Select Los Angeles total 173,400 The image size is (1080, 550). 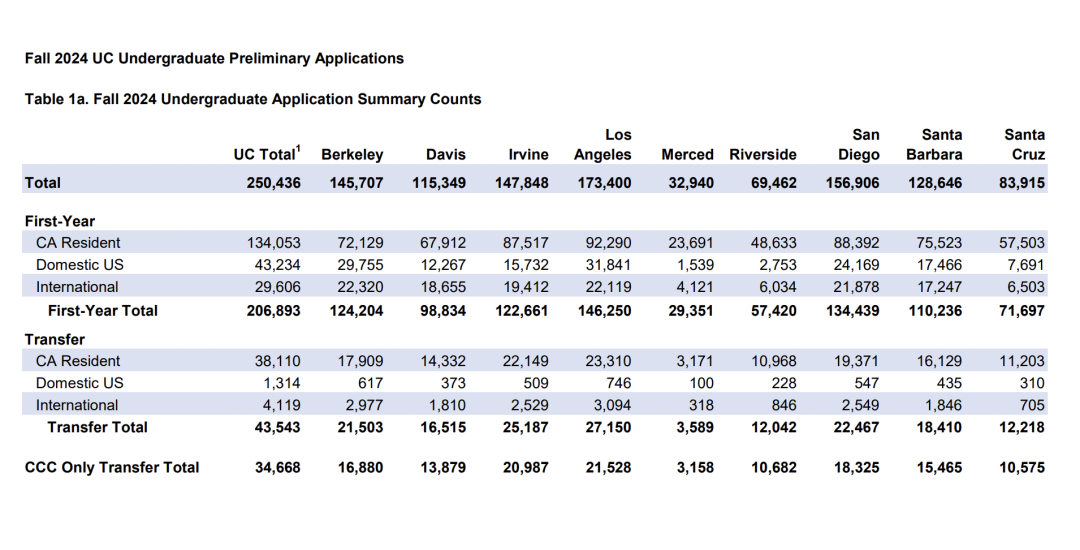tap(604, 183)
